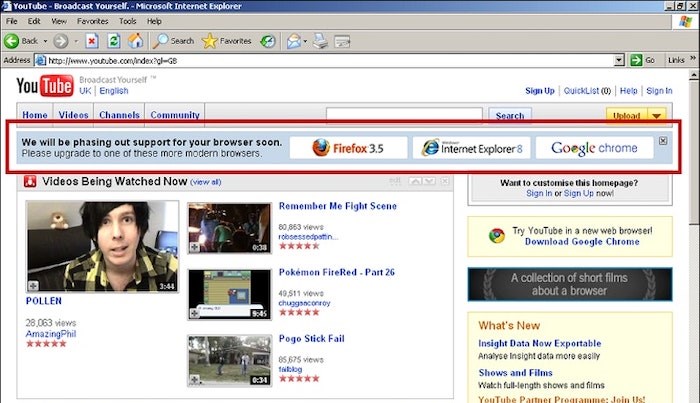
Task: Play the POLLEN video thumbnail
Action: coord(102,246)
